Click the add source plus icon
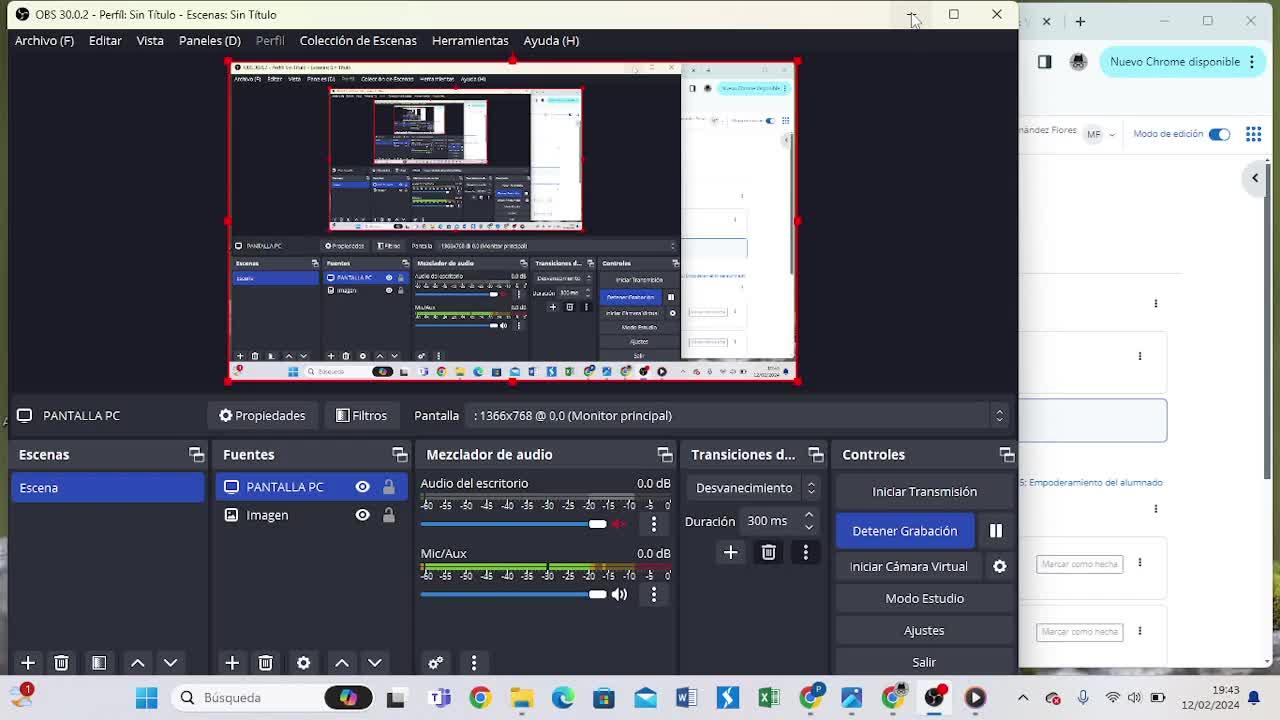Image resolution: width=1280 pixels, height=720 pixels. point(232,663)
